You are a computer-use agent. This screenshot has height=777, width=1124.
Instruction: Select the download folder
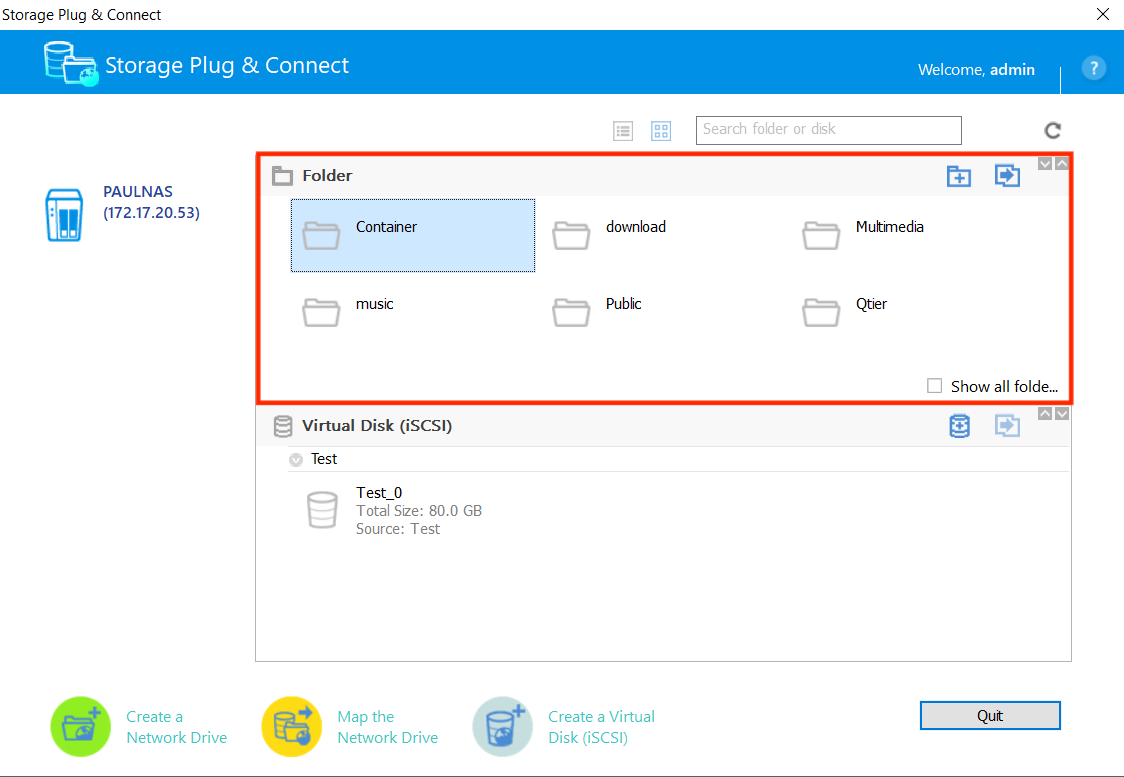coord(609,235)
